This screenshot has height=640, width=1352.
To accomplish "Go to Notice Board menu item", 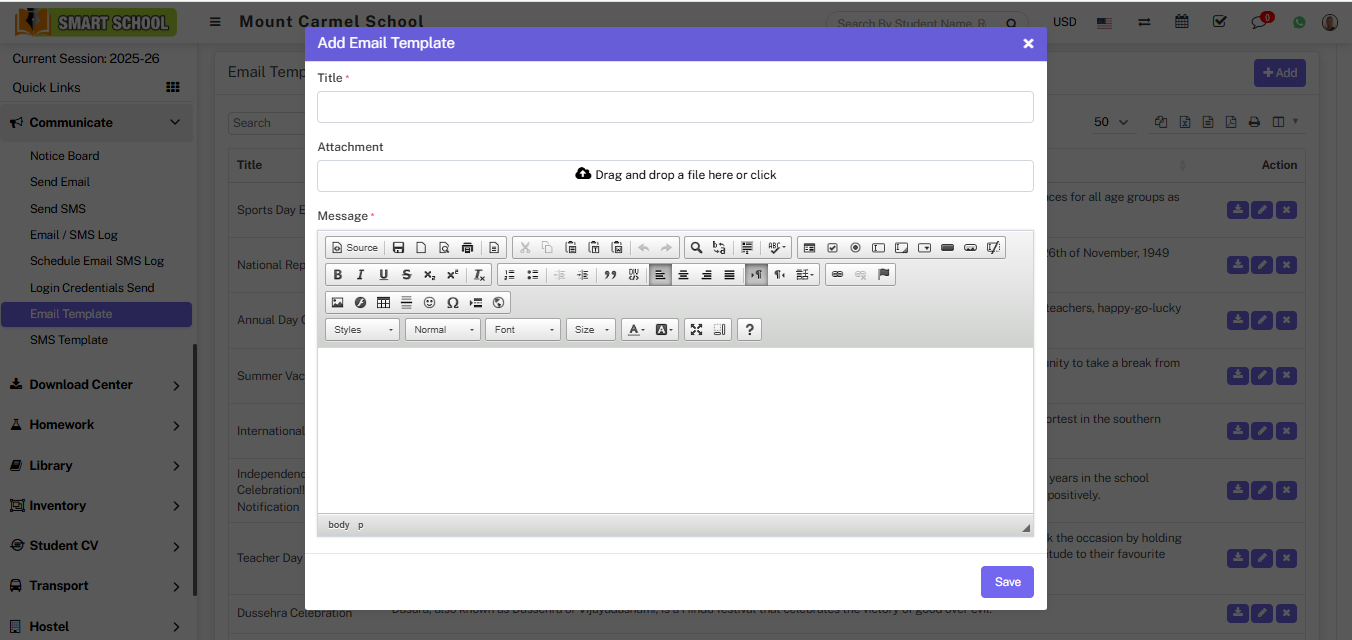I will click(64, 156).
